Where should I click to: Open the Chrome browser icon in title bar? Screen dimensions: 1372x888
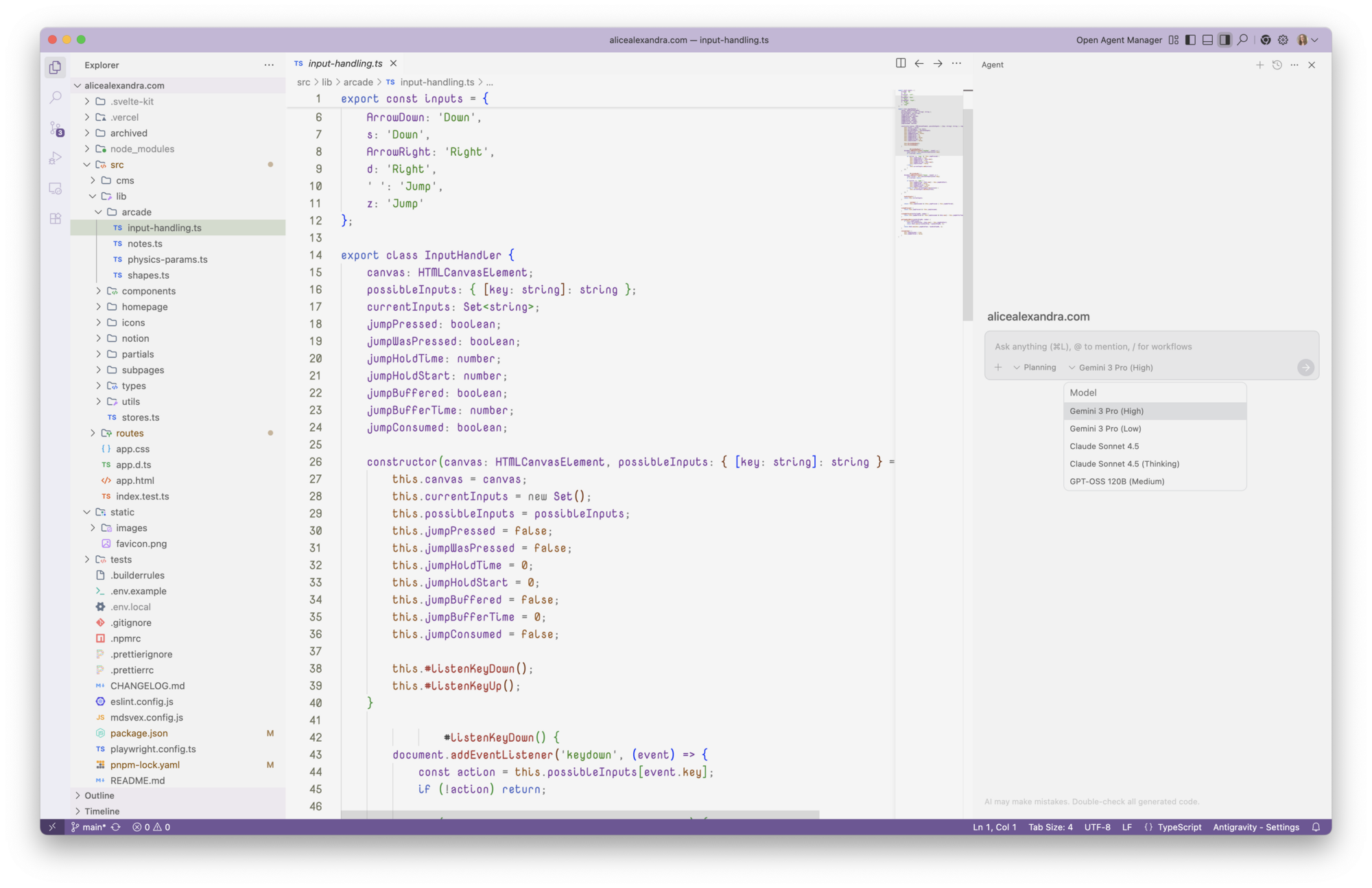(1266, 40)
